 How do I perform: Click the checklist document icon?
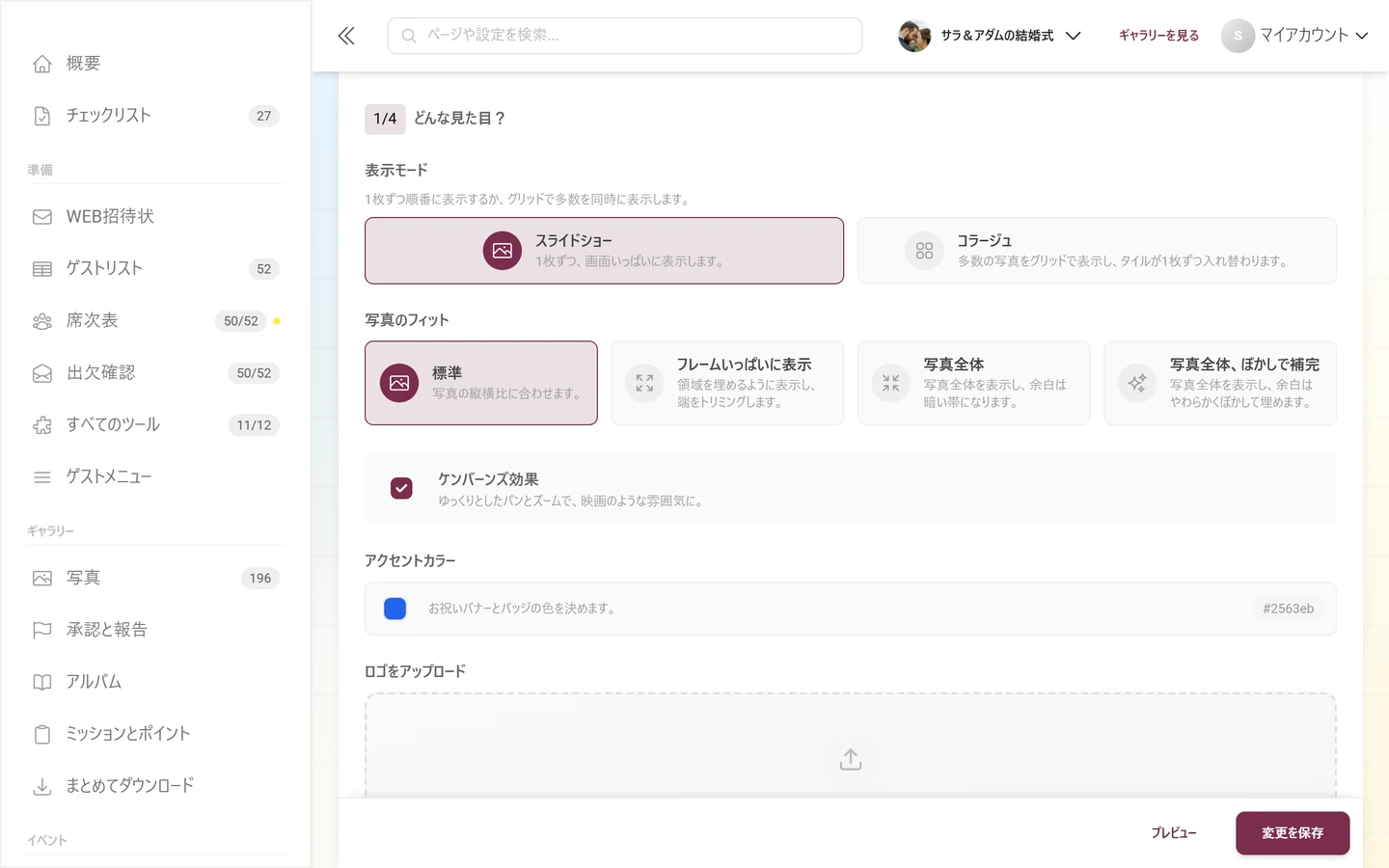(x=42, y=116)
